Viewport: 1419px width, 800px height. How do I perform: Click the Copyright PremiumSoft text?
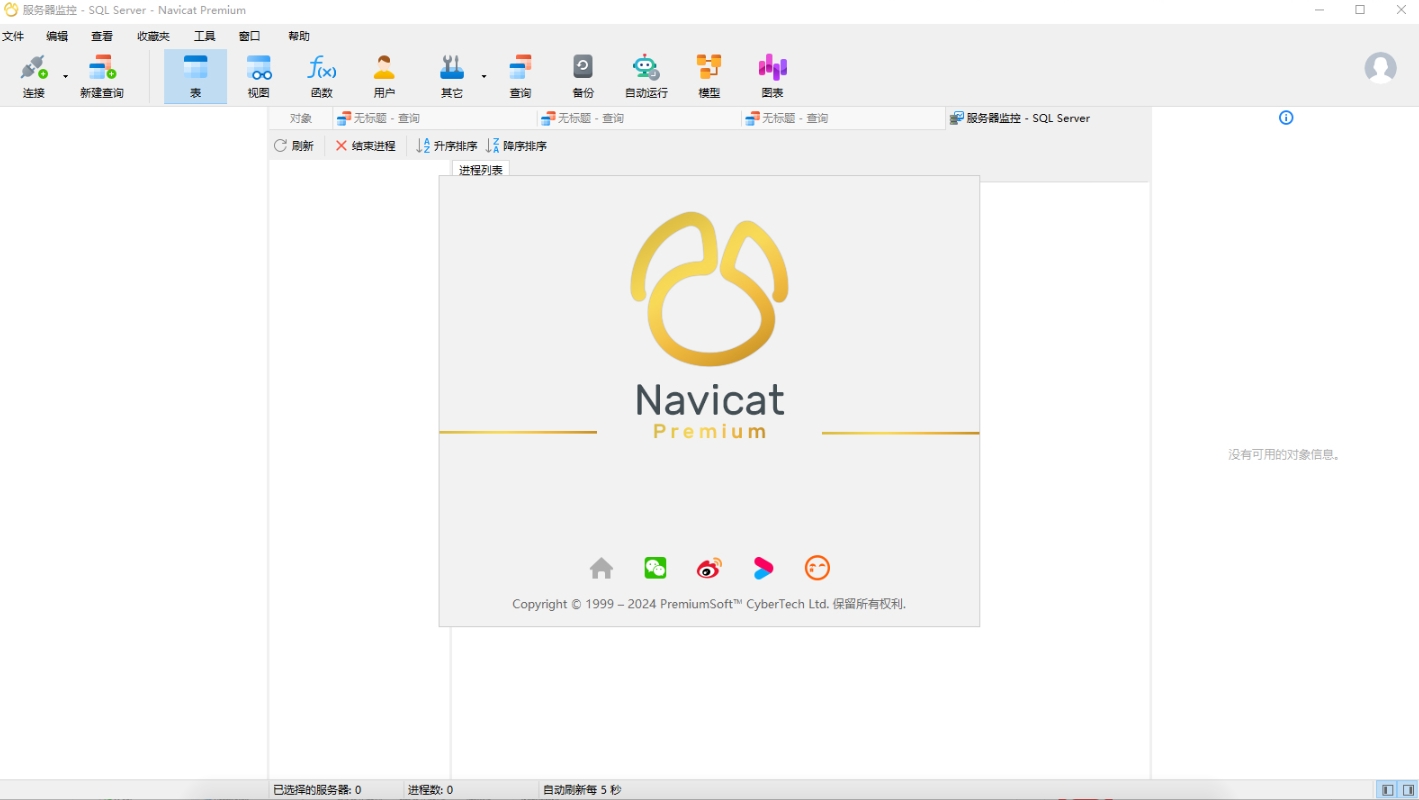point(709,604)
